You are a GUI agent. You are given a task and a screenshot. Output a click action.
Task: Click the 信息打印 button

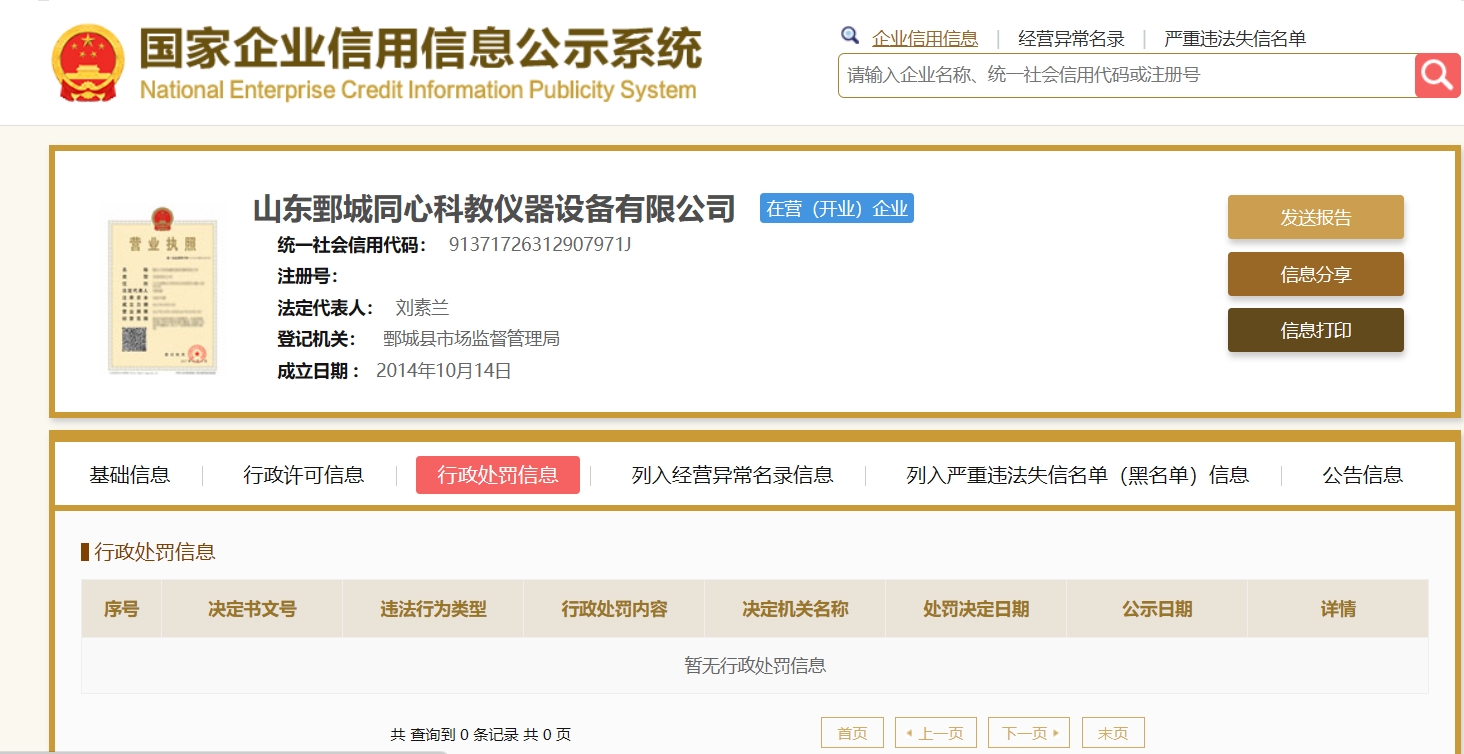tap(1316, 330)
